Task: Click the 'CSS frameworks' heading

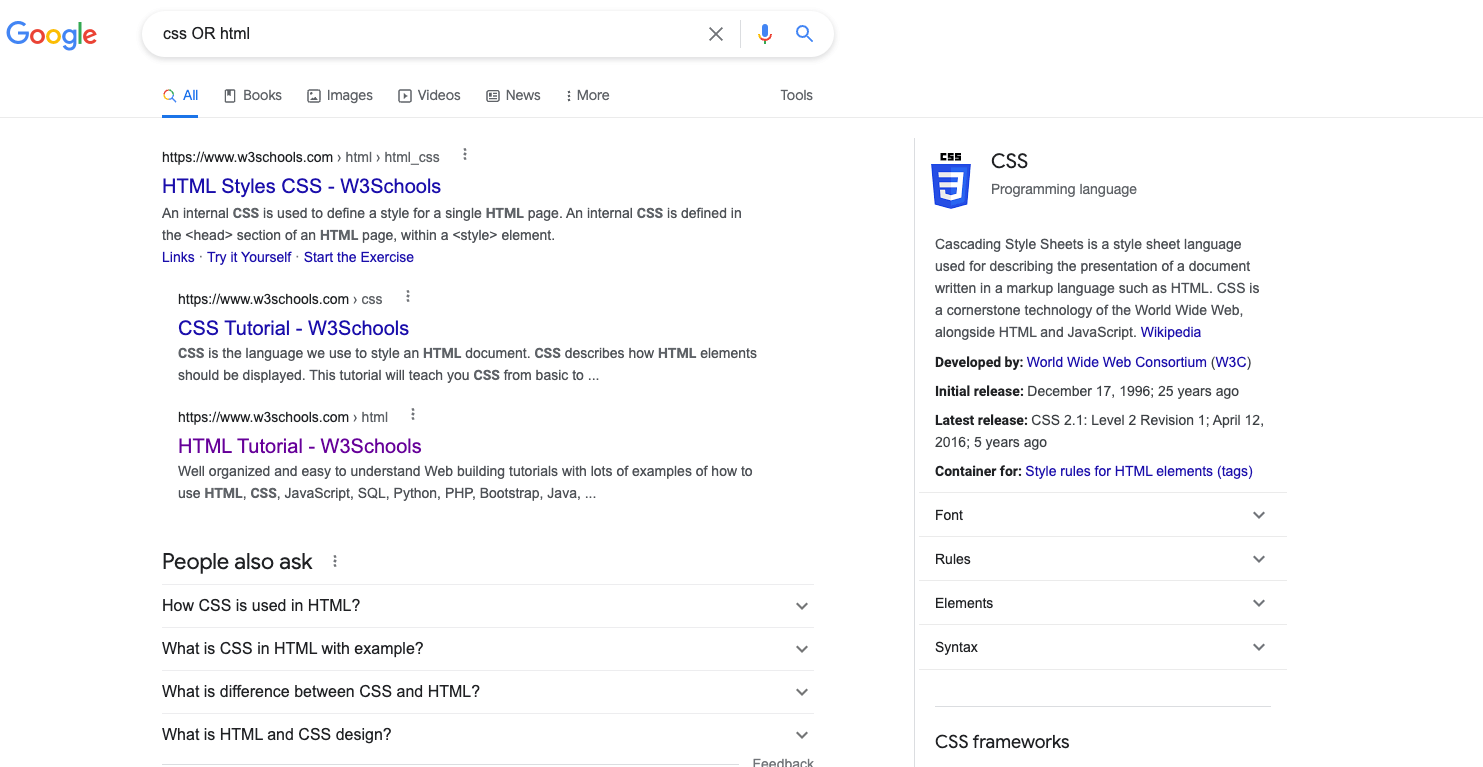Action: point(1002,742)
